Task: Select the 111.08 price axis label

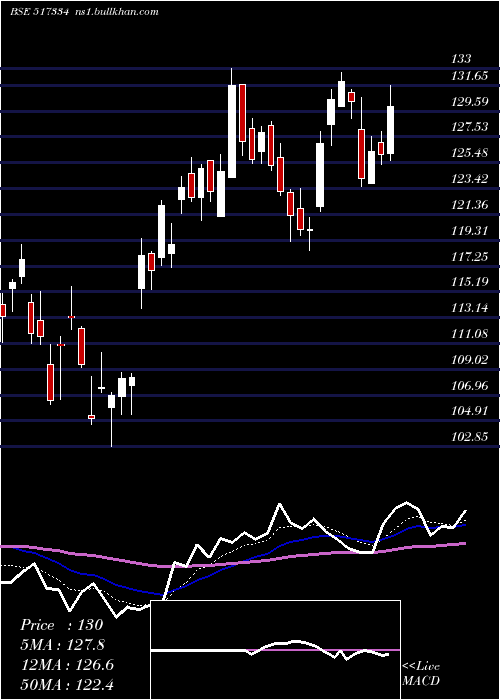Action: [x=470, y=333]
